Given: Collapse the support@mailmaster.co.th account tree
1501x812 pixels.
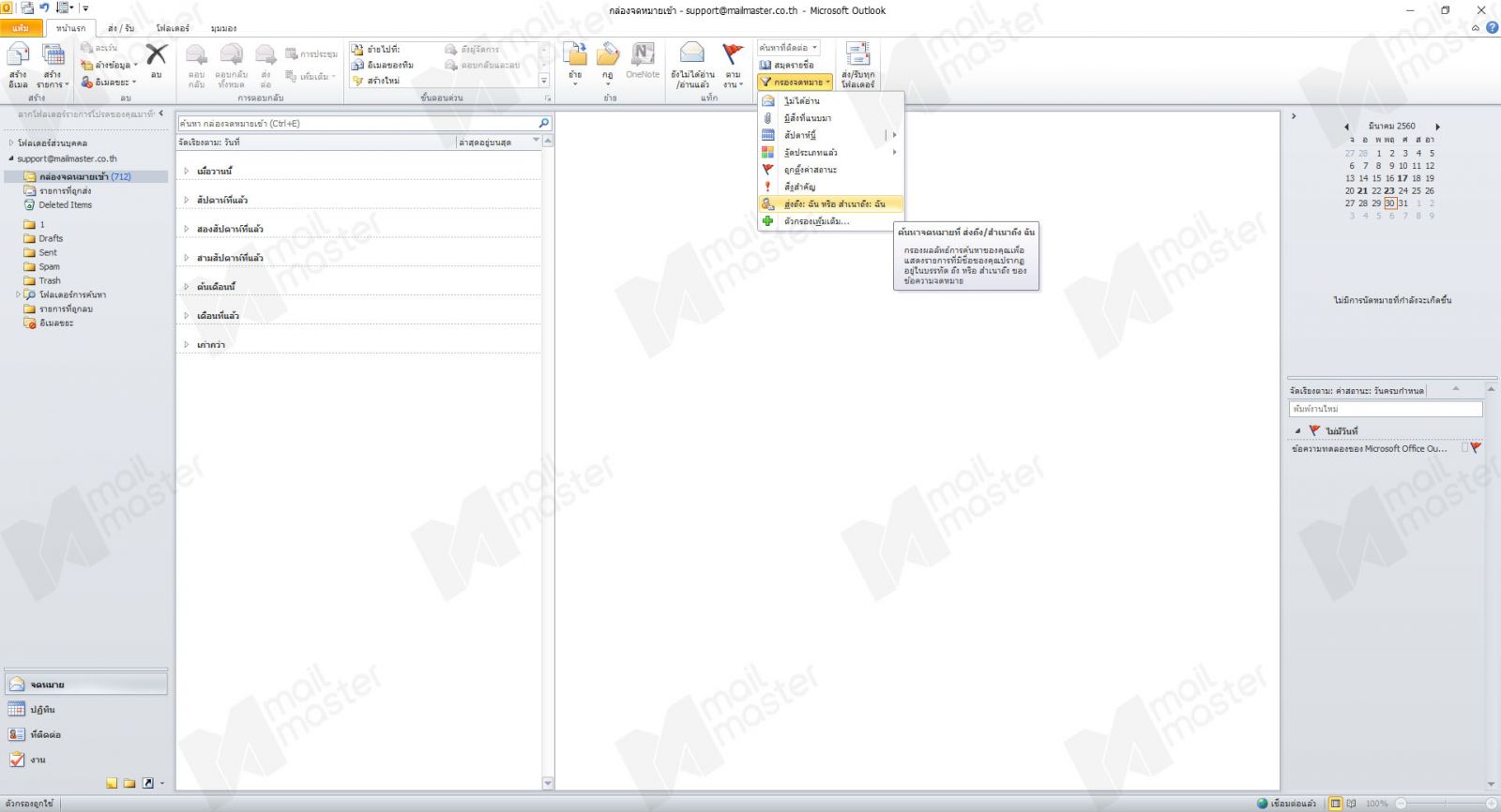Looking at the screenshot, I should coord(11,159).
